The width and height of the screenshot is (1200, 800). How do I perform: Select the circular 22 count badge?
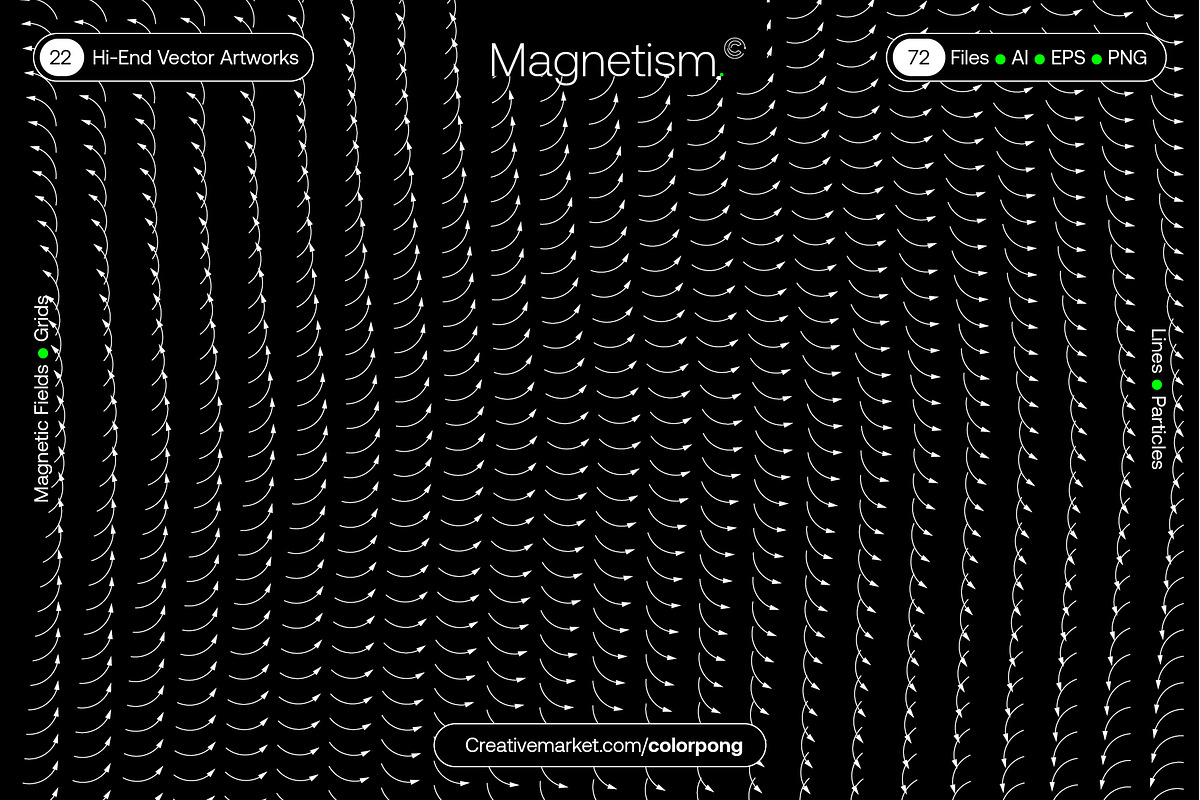pyautogui.click(x=61, y=57)
